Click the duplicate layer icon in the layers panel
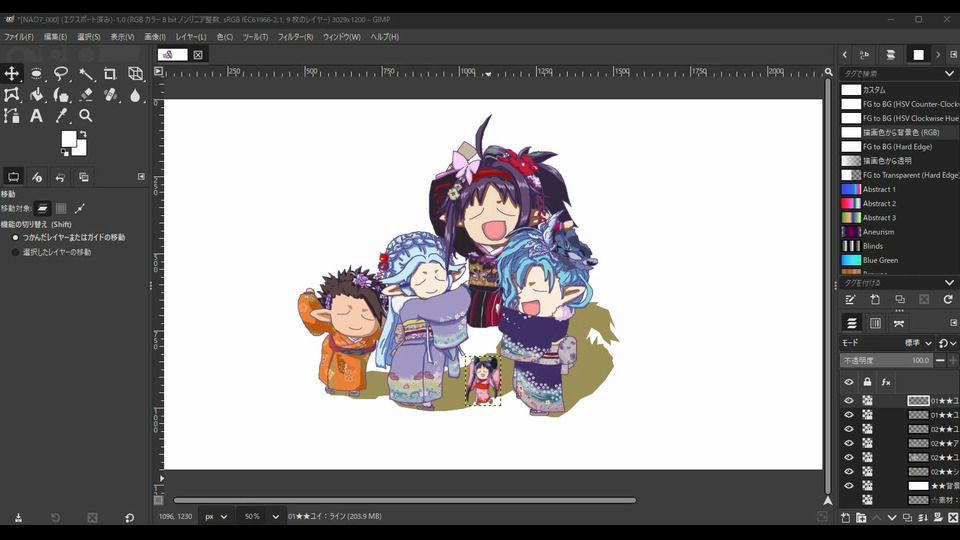960x540 pixels. (x=907, y=518)
